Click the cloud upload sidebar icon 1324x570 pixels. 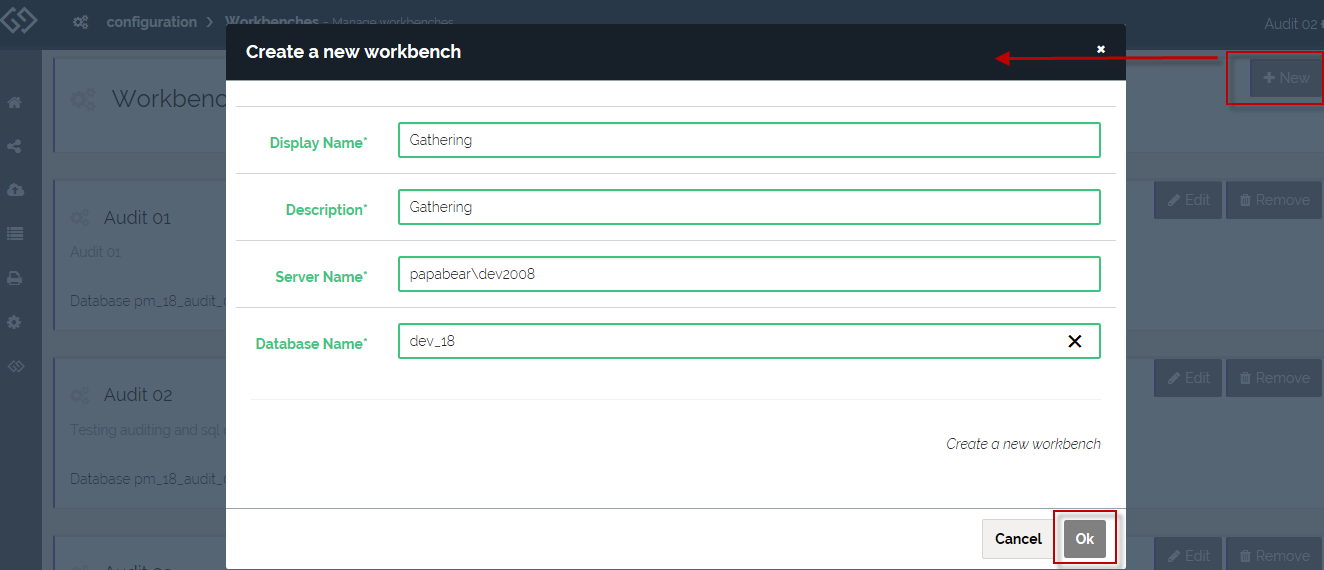coord(15,190)
